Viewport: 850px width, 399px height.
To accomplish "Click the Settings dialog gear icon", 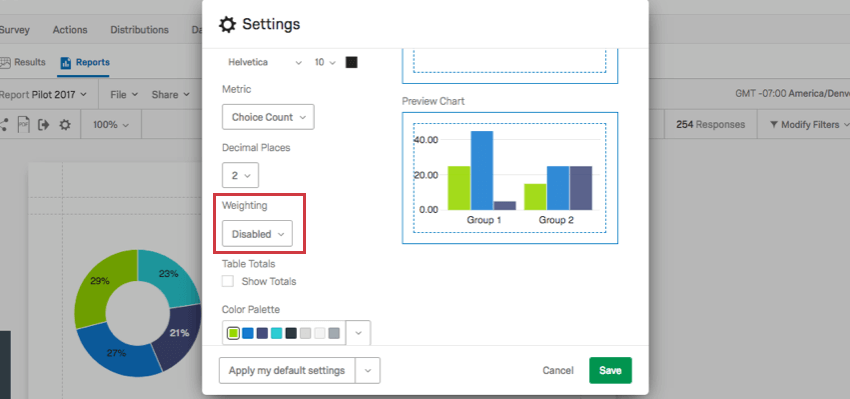I will [x=227, y=24].
